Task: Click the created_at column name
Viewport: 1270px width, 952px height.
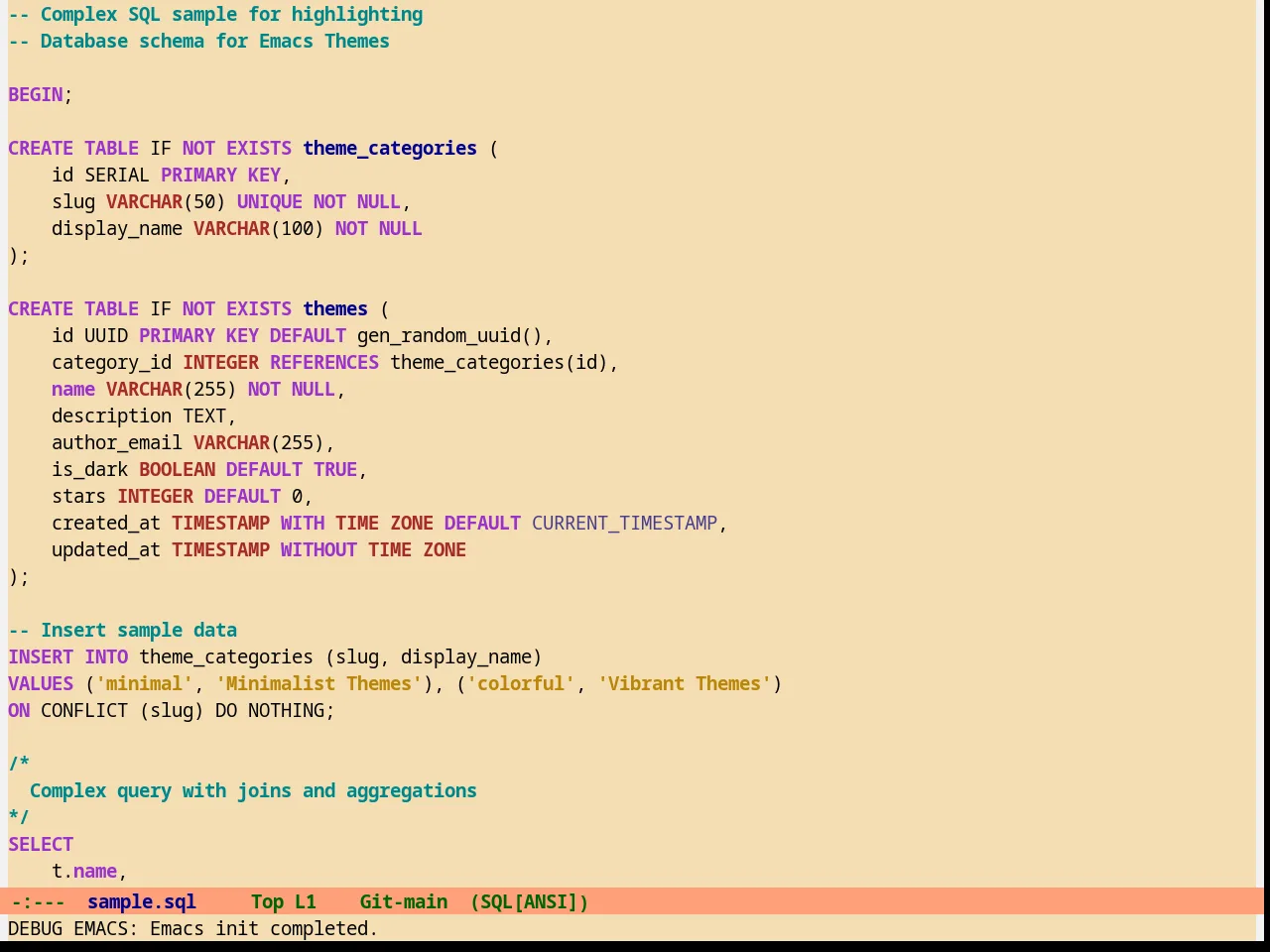Action: pyautogui.click(x=106, y=523)
